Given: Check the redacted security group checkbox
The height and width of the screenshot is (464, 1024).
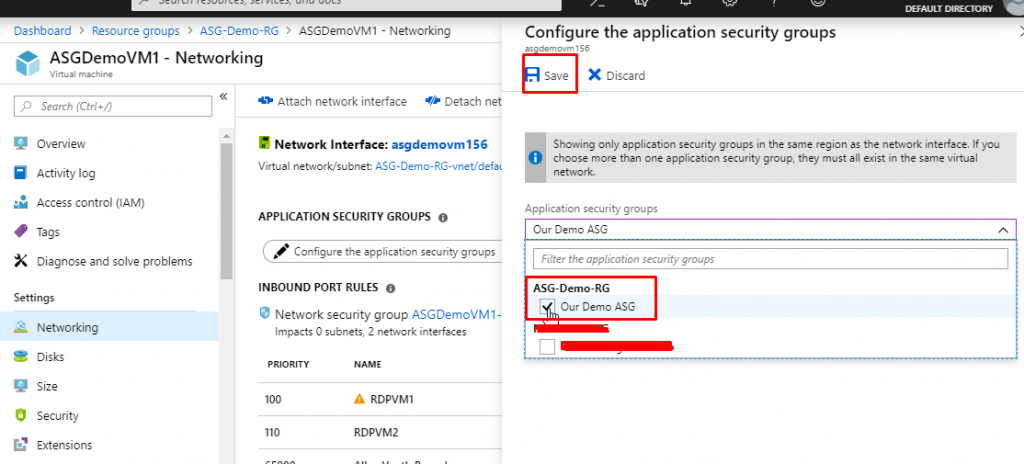Looking at the screenshot, I should pos(547,346).
